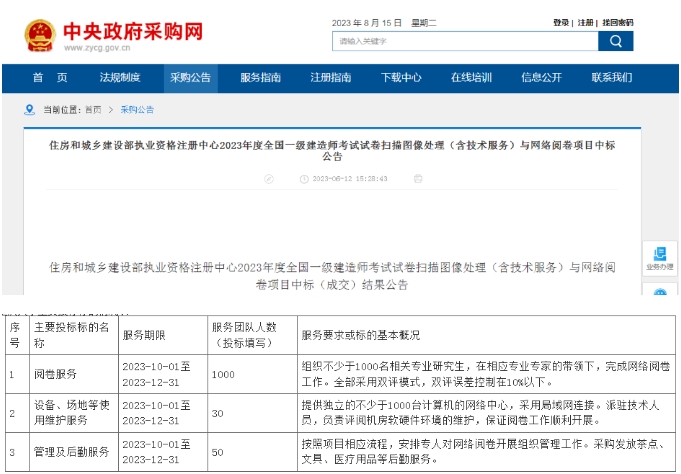Screen dimensions: 681x474
Task: Click the magnifier search button
Action: coord(615,41)
